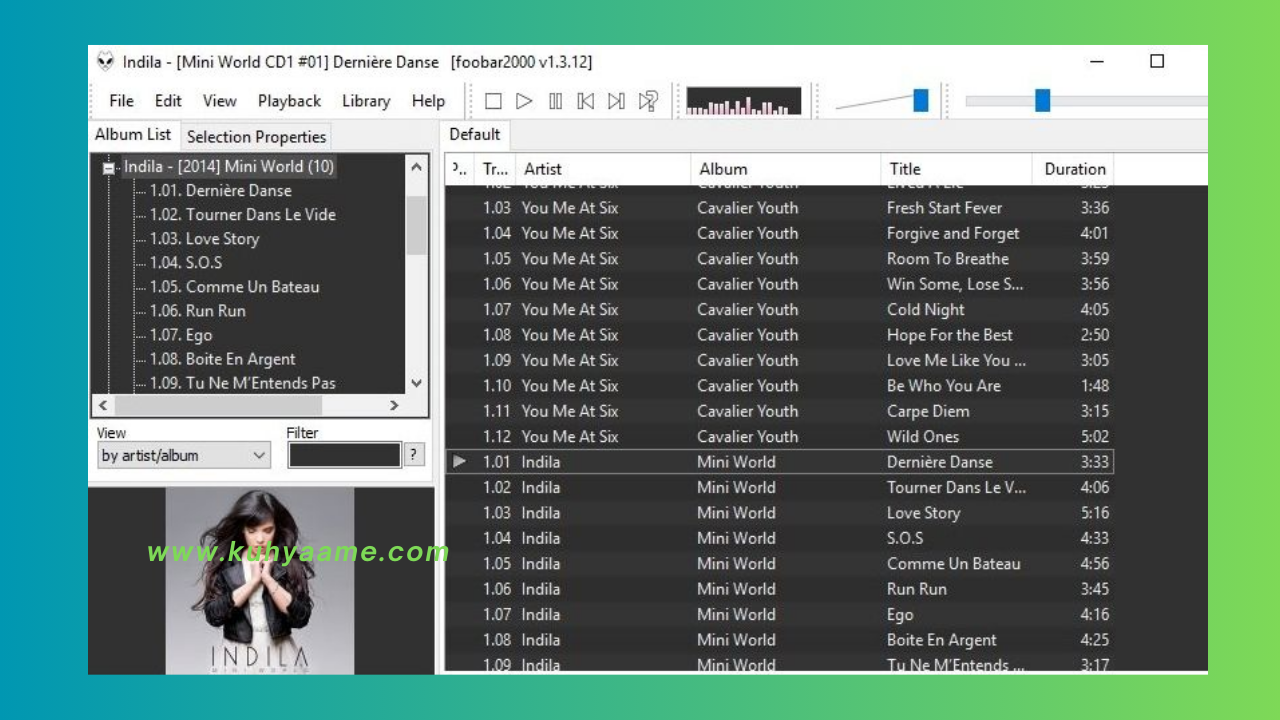Click the Filter input field
1280x720 pixels.
pyautogui.click(x=344, y=456)
